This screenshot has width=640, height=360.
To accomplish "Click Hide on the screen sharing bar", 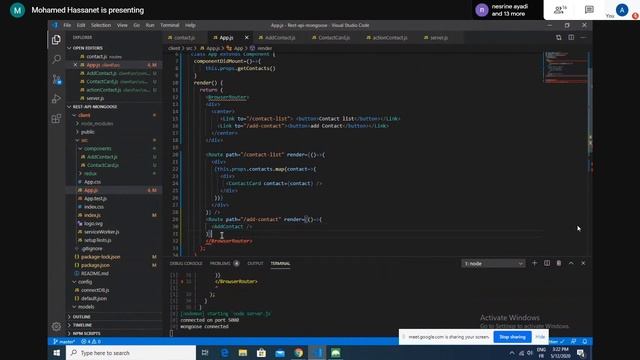I will 540,337.
